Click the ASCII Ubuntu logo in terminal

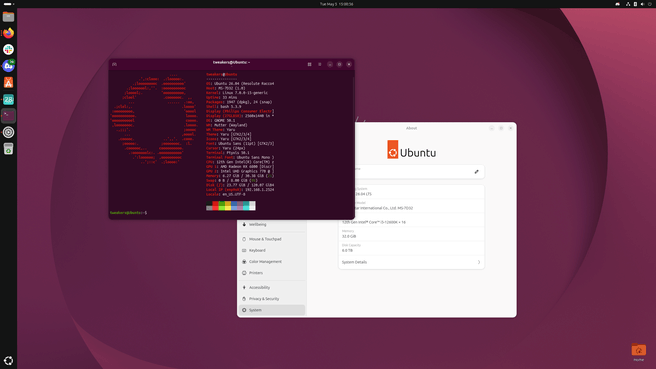tap(154, 119)
